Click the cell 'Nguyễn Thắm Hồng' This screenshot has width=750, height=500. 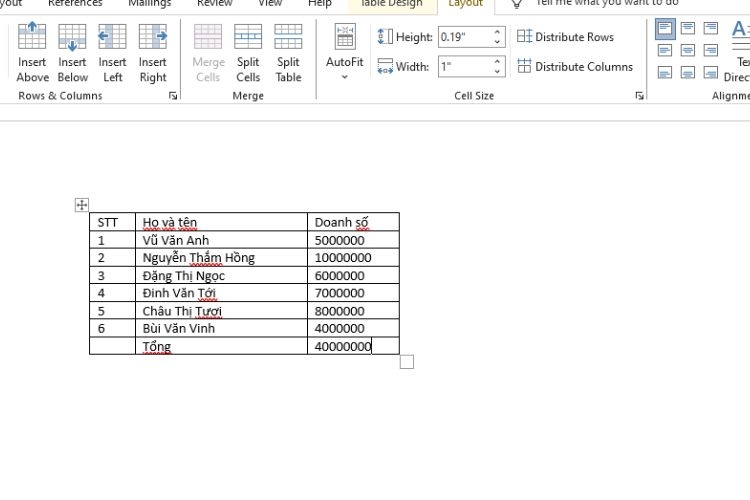pos(221,257)
